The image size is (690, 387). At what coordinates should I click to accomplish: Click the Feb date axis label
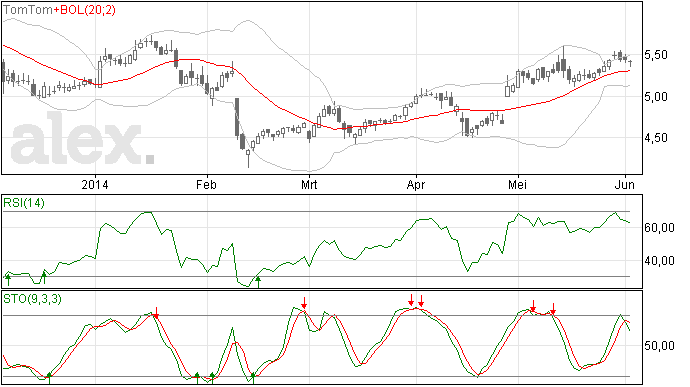[206, 184]
